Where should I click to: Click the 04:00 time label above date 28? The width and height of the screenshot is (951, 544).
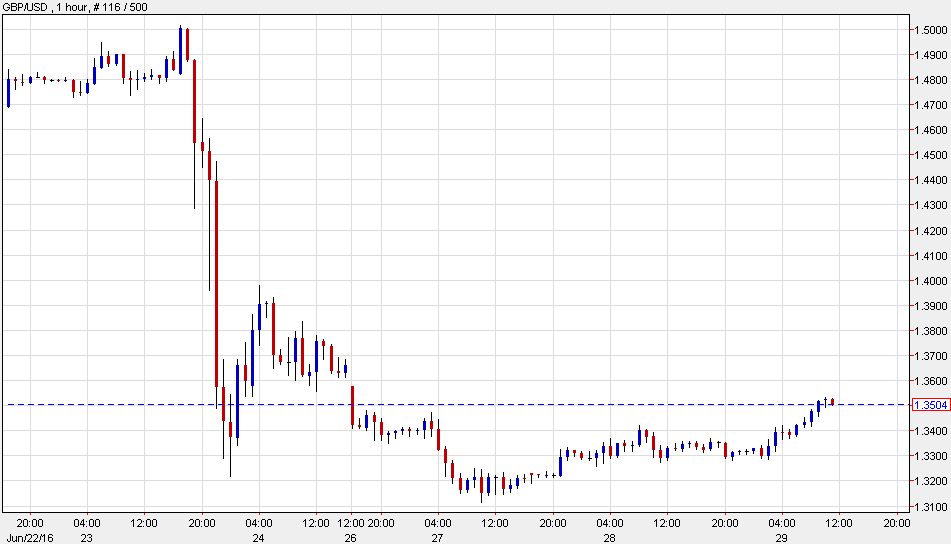(x=610, y=523)
